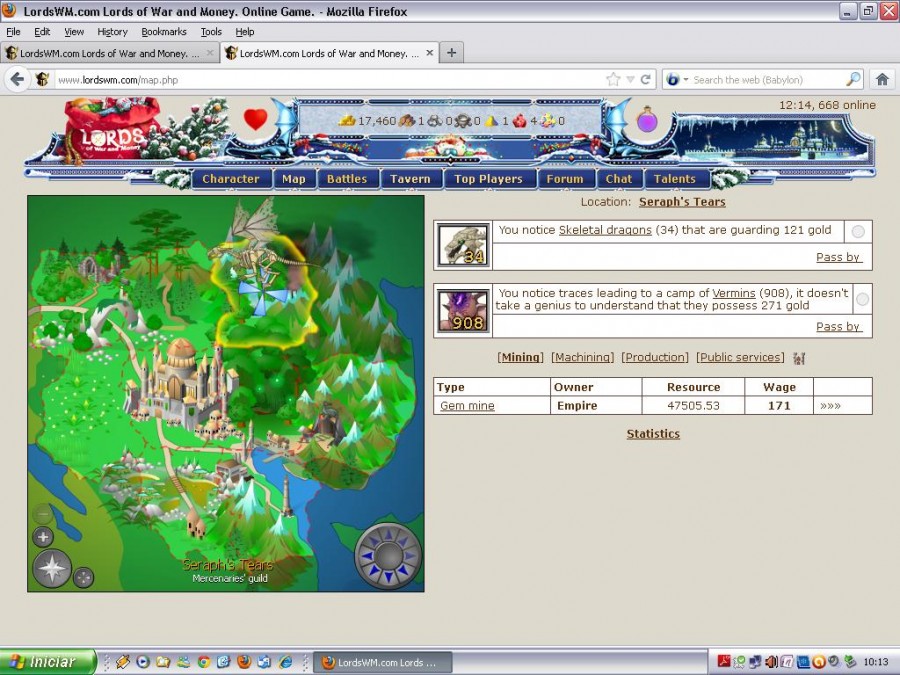900x675 pixels.
Task: Open the Gem mine link
Action: [x=467, y=406]
